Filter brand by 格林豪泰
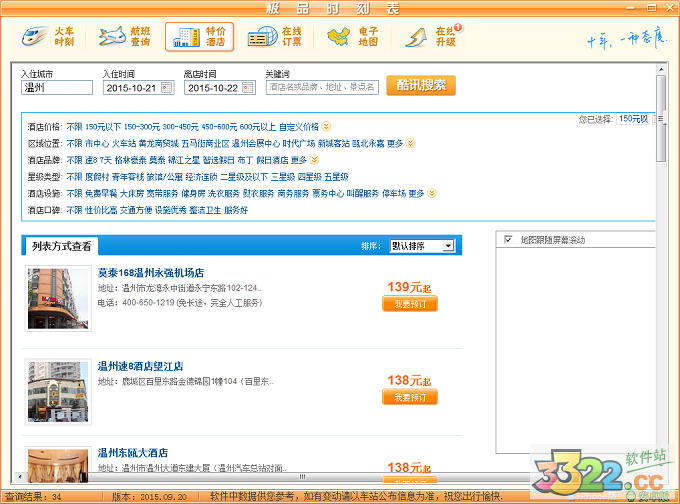Screen dimensions: 680x504 pyautogui.click(x=131, y=160)
